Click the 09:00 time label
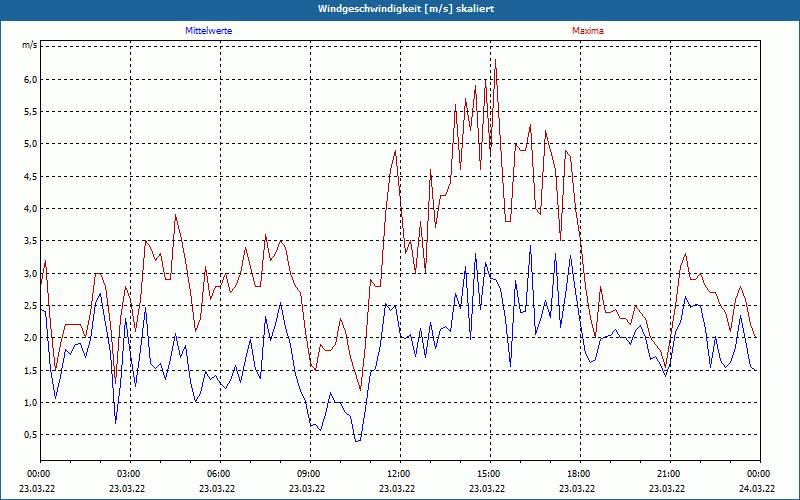This screenshot has width=800, height=500. pyautogui.click(x=310, y=474)
